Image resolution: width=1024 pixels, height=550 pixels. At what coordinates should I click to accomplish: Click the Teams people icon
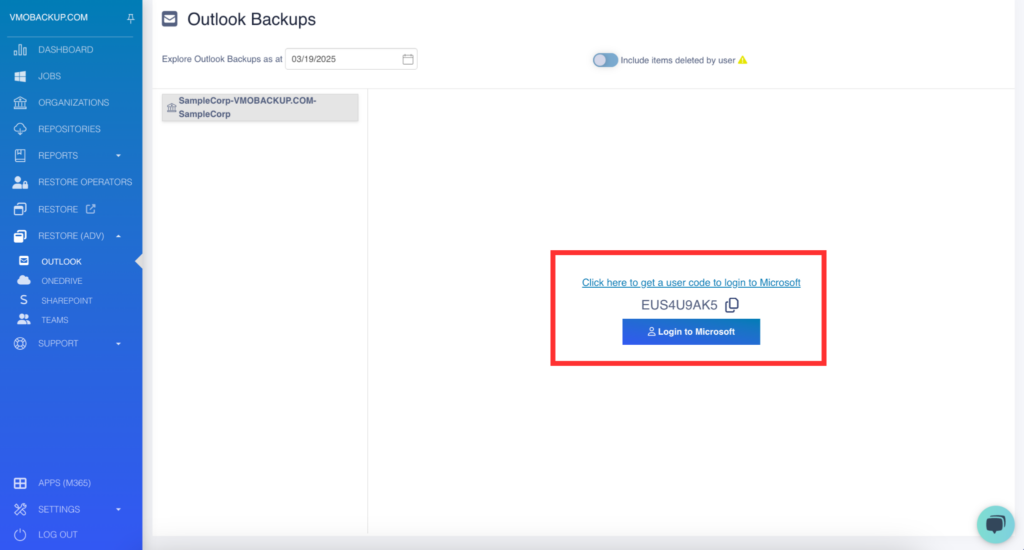(24, 319)
